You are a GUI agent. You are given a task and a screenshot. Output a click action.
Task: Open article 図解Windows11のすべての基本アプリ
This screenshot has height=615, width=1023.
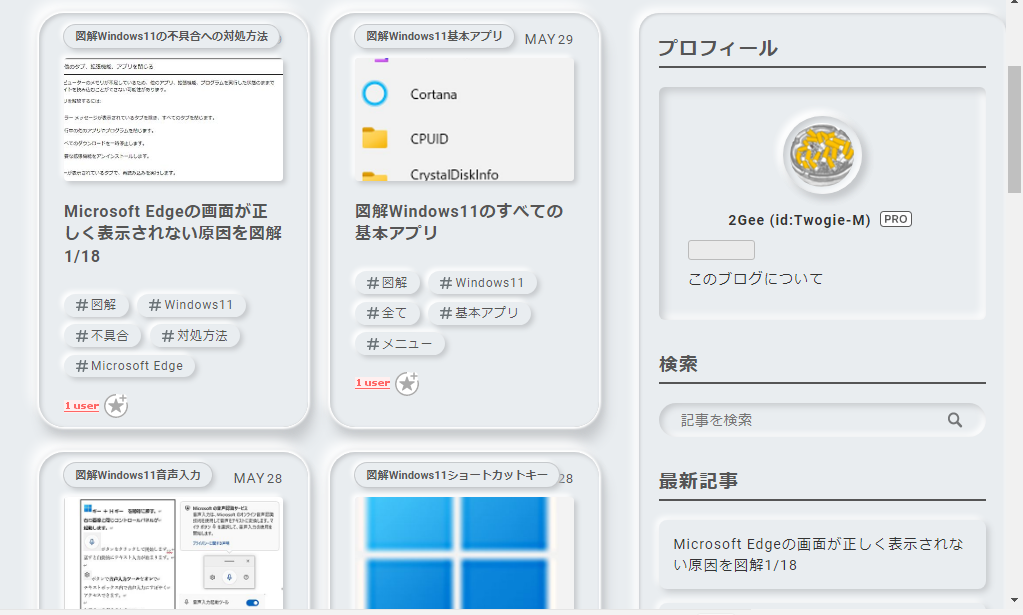pos(459,222)
